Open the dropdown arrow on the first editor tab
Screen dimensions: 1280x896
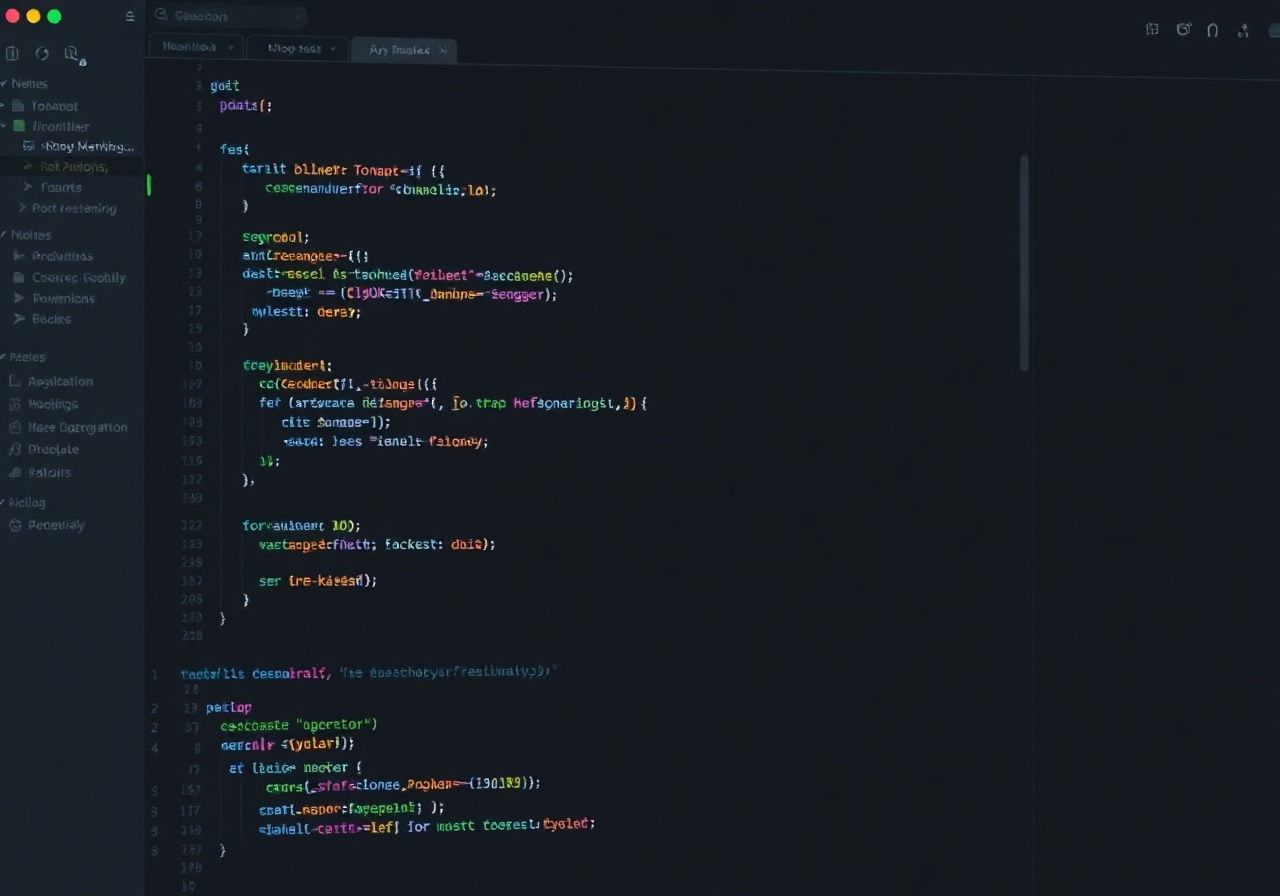pyautogui.click(x=231, y=47)
